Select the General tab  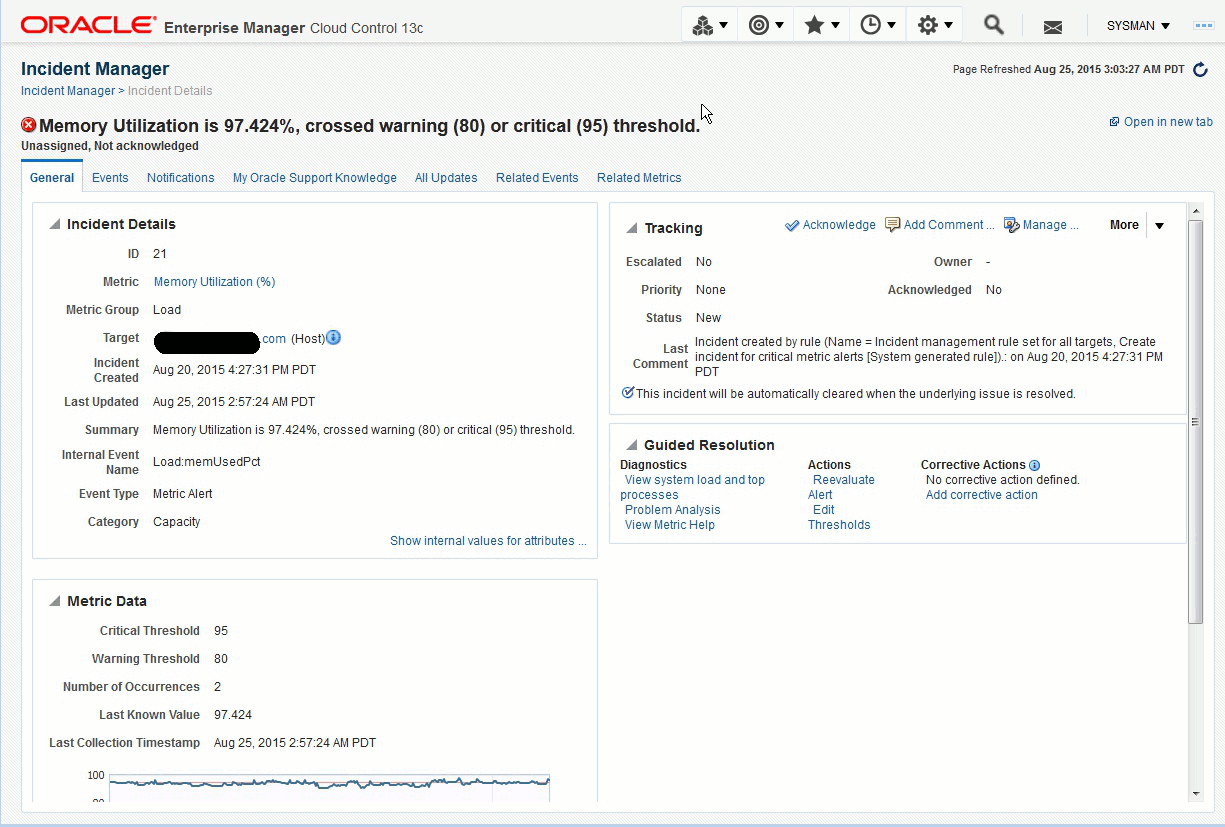click(x=52, y=178)
